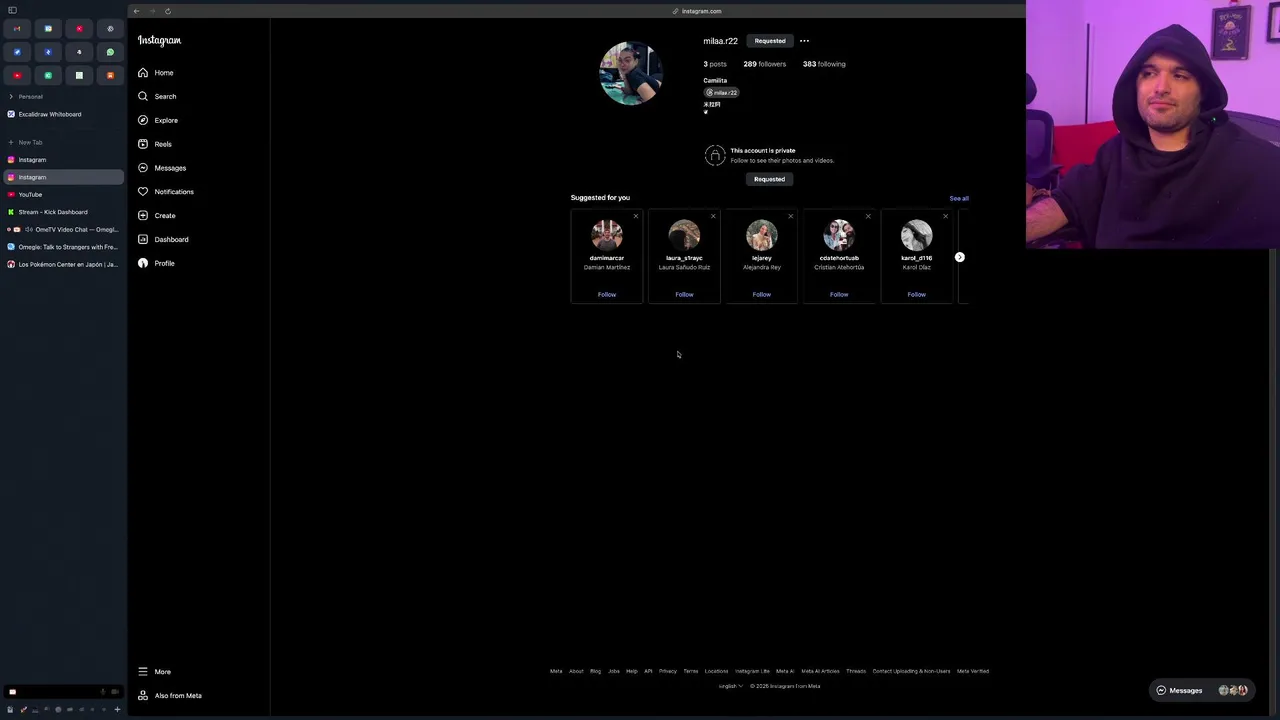Switch to Omegle: Talk to Strangers tab
Screen dimensions: 1280x720
tap(62, 247)
